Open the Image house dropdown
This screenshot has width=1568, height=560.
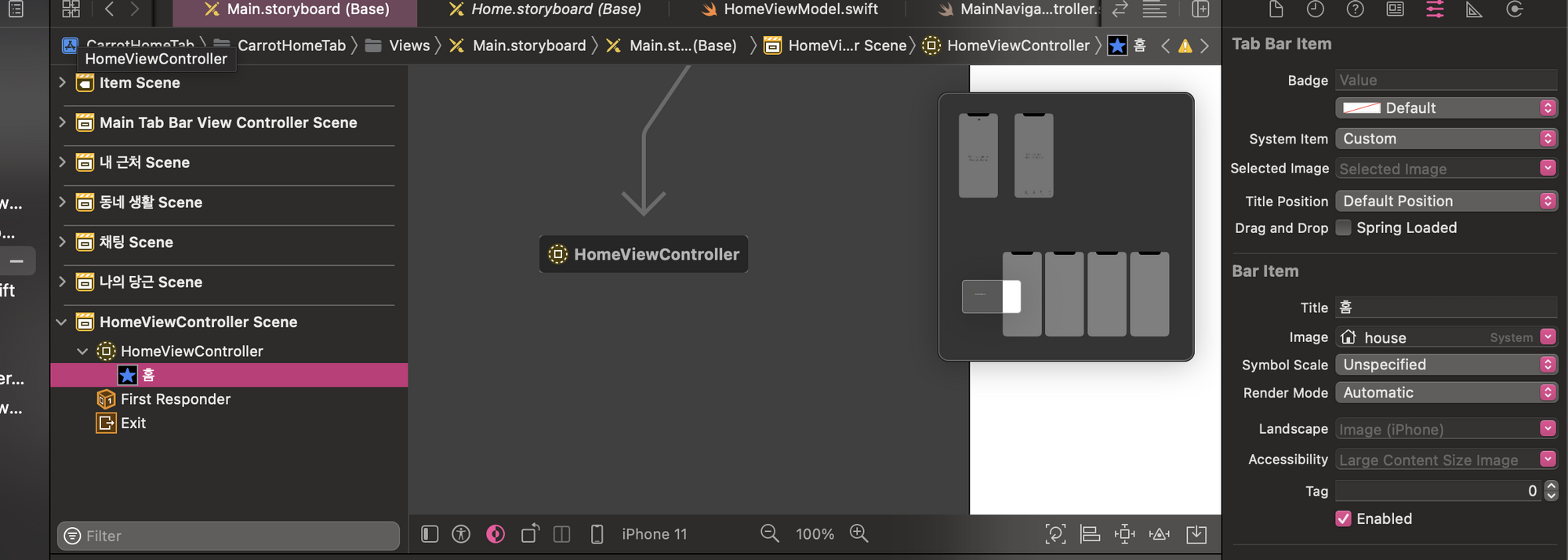1548,337
